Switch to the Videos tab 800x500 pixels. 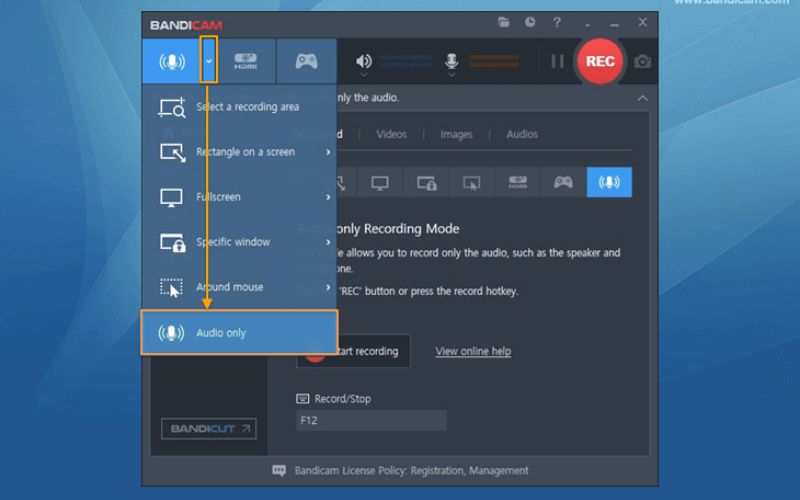coord(391,134)
